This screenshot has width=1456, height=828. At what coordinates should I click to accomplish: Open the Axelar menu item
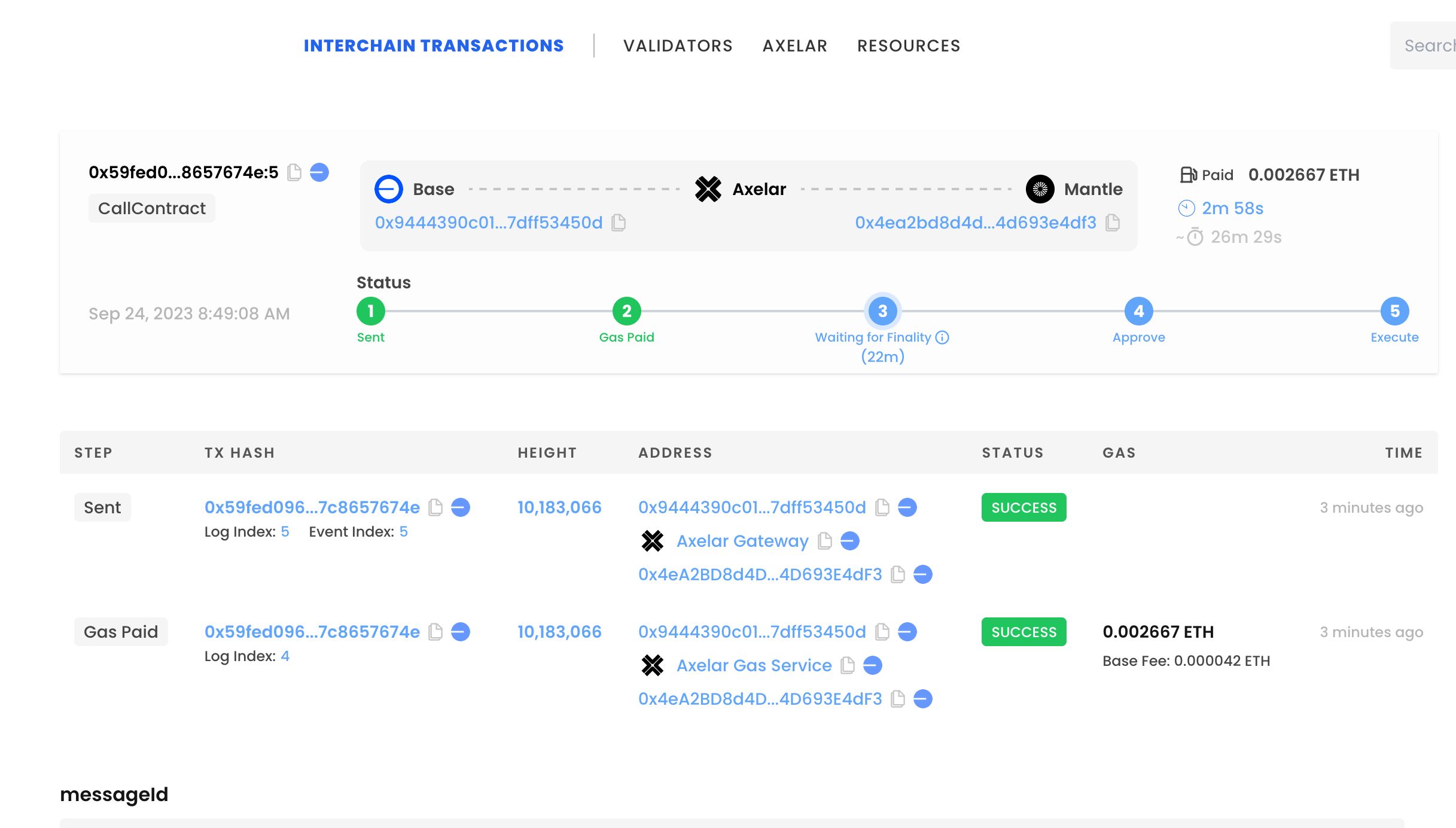tap(795, 45)
